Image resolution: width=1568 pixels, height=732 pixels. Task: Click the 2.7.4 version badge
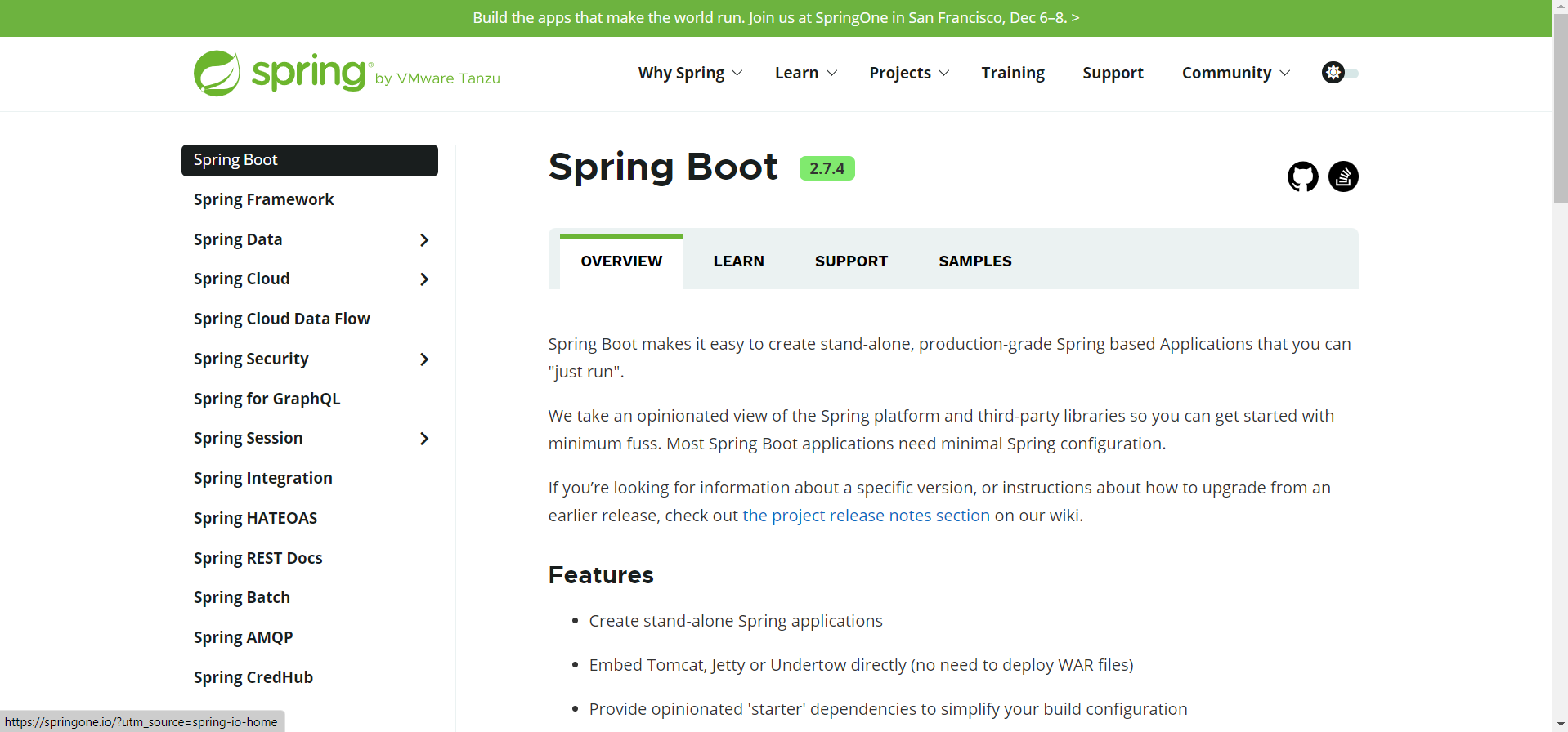point(827,168)
